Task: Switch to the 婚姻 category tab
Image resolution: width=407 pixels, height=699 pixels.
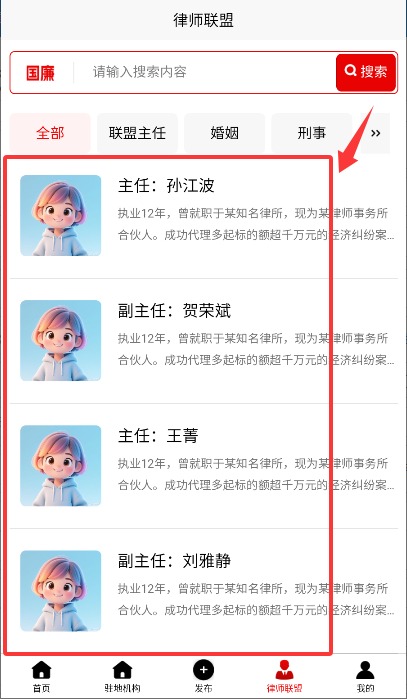Action: click(x=225, y=133)
